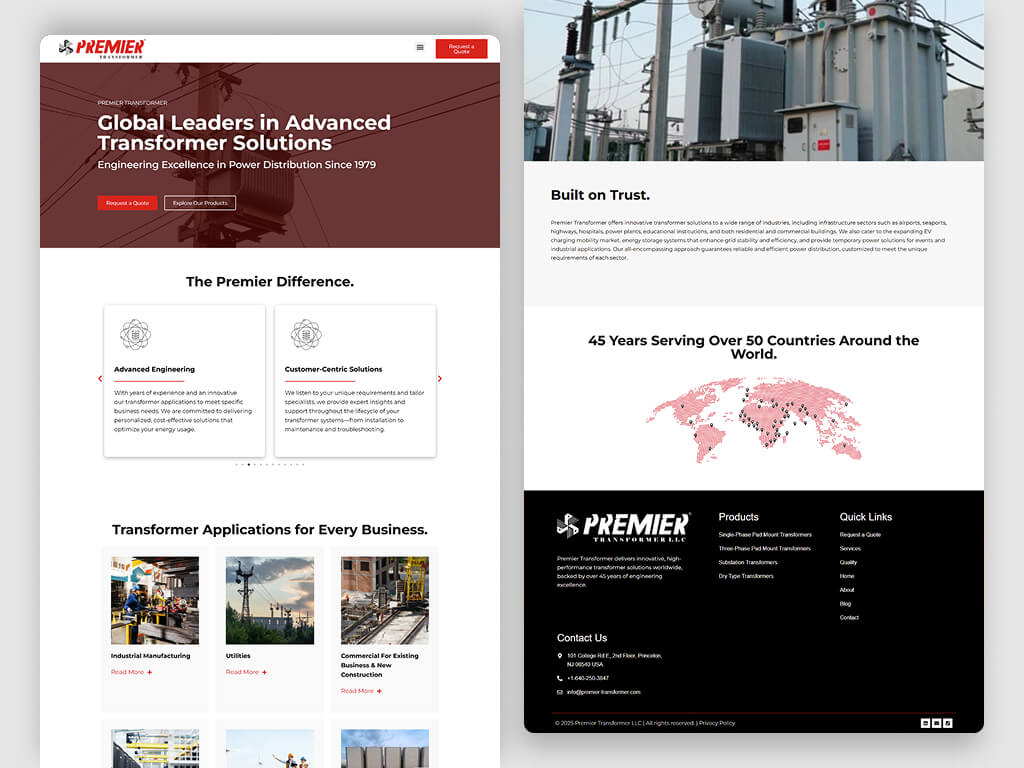Open the hamburger navigation menu
Viewport: 1024px width, 768px height.
(420, 47)
